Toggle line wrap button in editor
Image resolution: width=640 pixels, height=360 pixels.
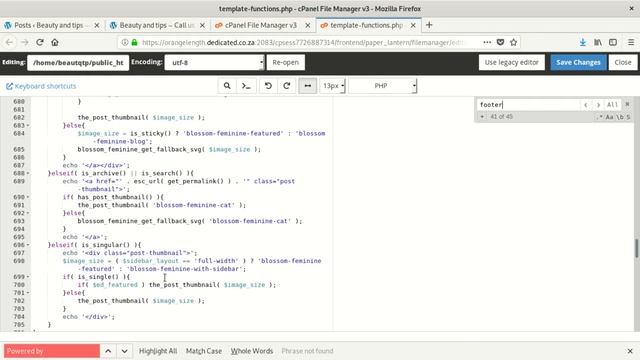(307, 86)
